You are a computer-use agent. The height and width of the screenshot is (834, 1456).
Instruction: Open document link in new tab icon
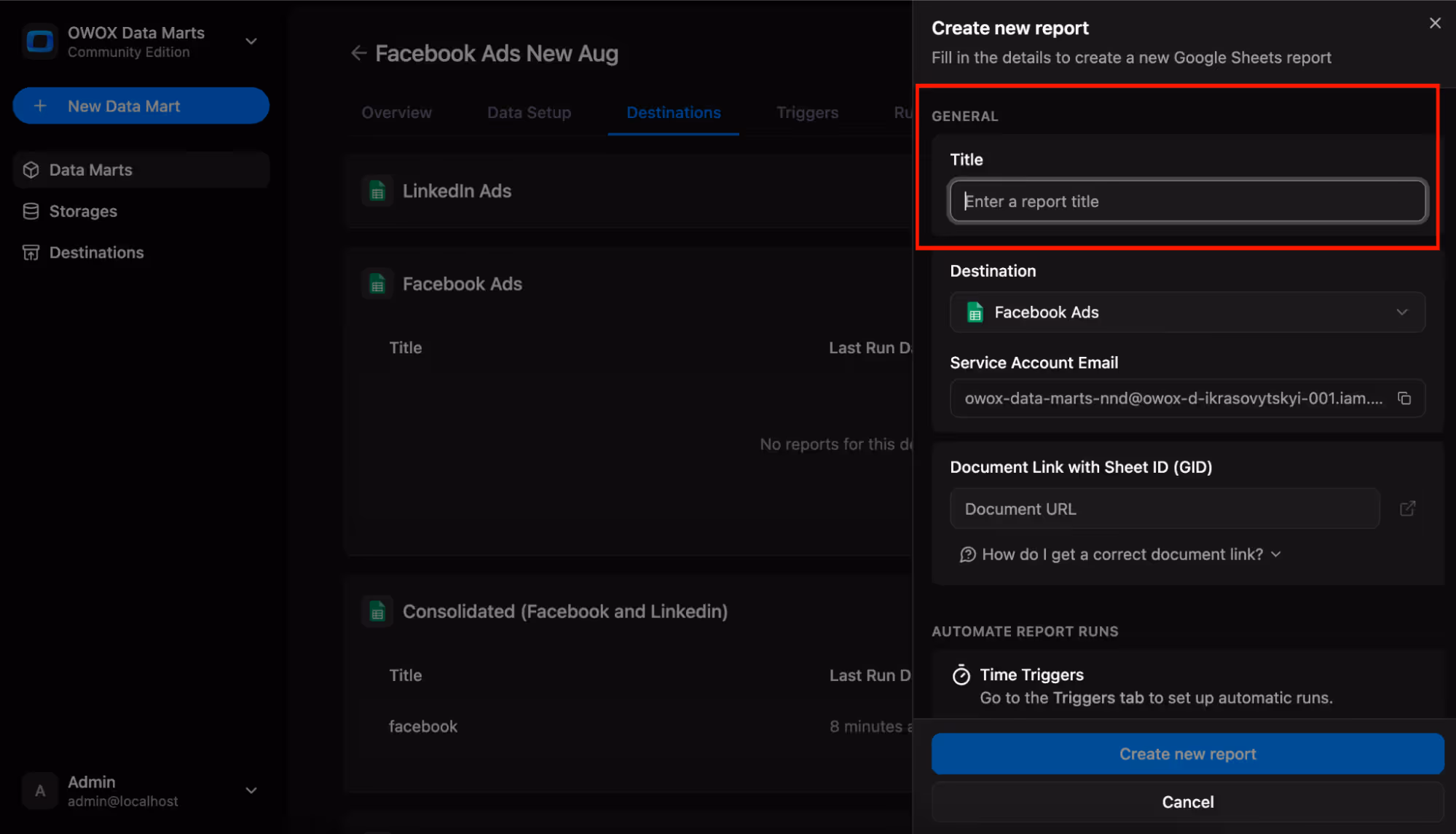(1407, 508)
